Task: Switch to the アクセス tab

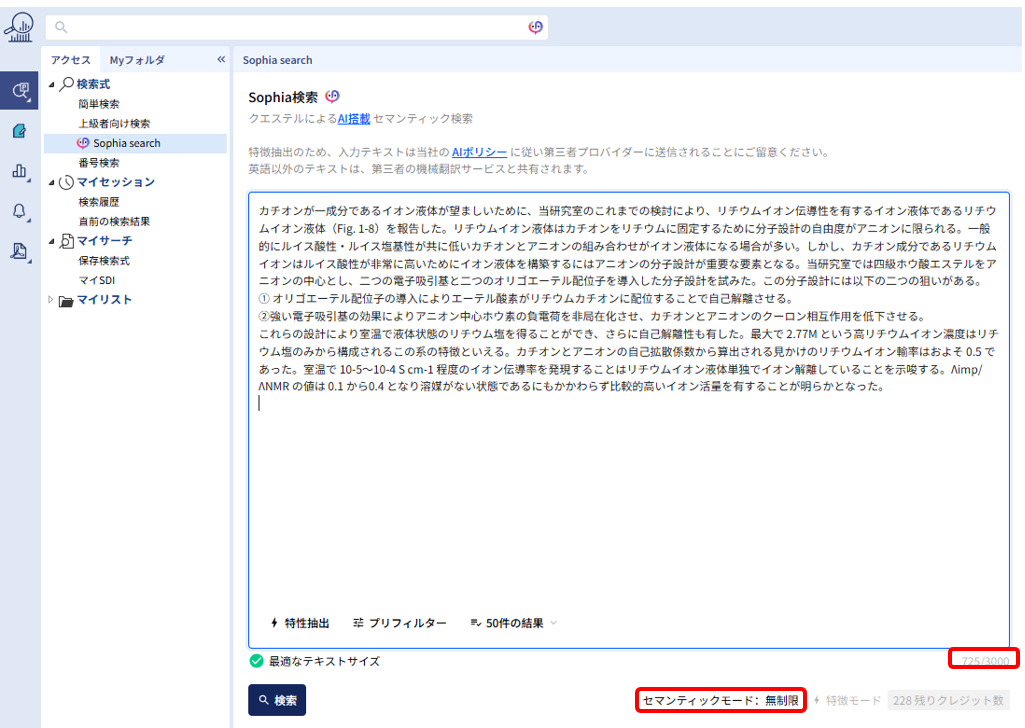Action: coord(71,59)
